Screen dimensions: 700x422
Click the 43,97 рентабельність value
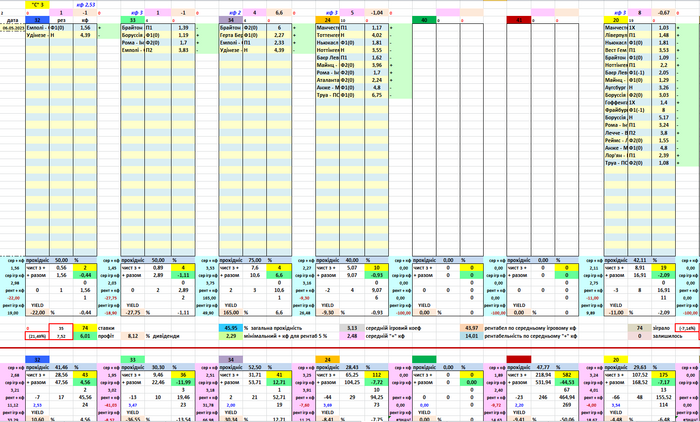click(471, 328)
